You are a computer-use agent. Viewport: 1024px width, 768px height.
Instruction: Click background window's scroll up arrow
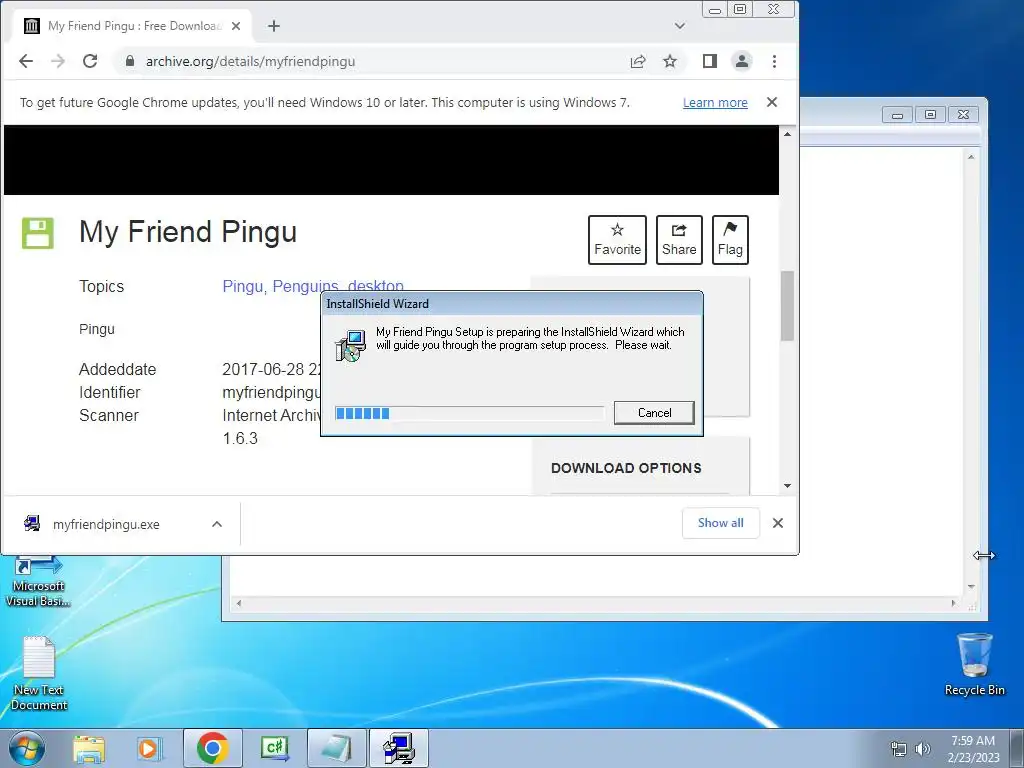point(971,157)
